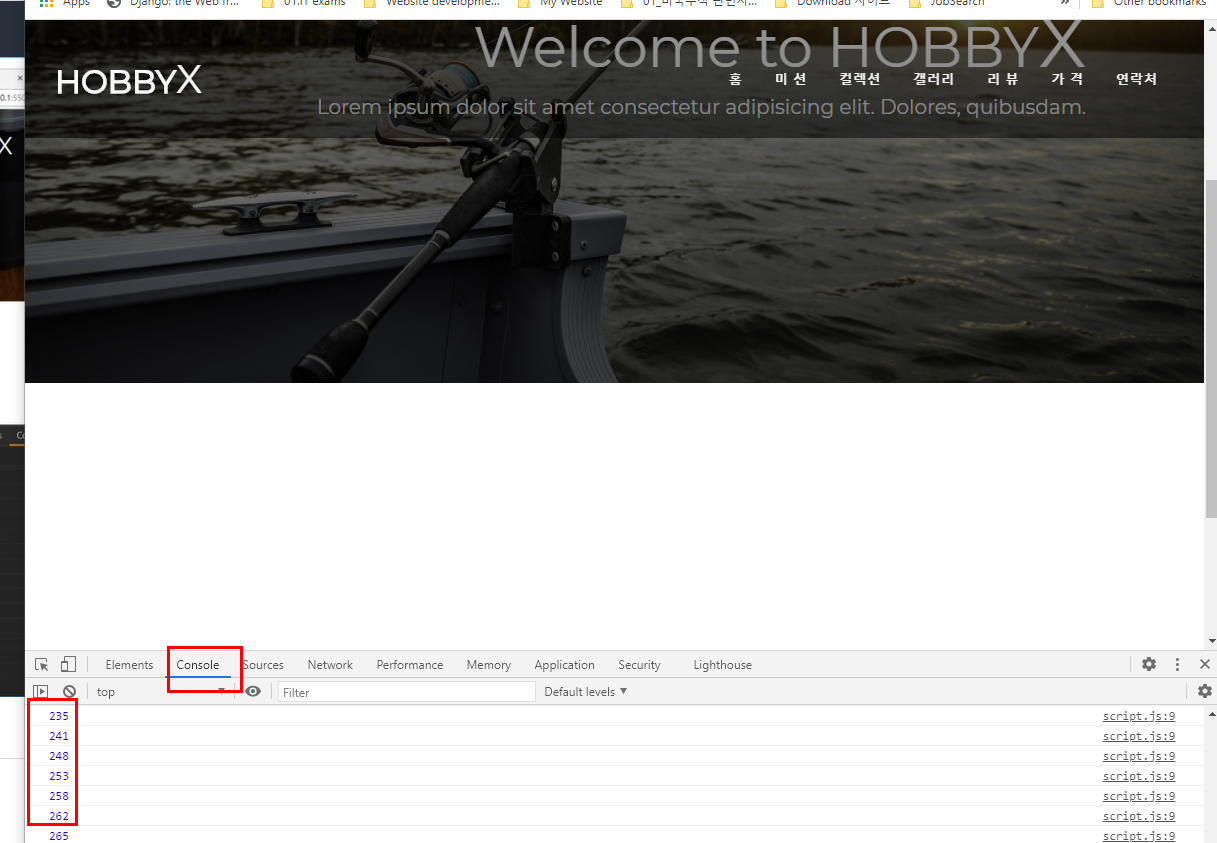Image resolution: width=1217 pixels, height=843 pixels.
Task: Open the Lighthouse tab
Action: point(722,665)
